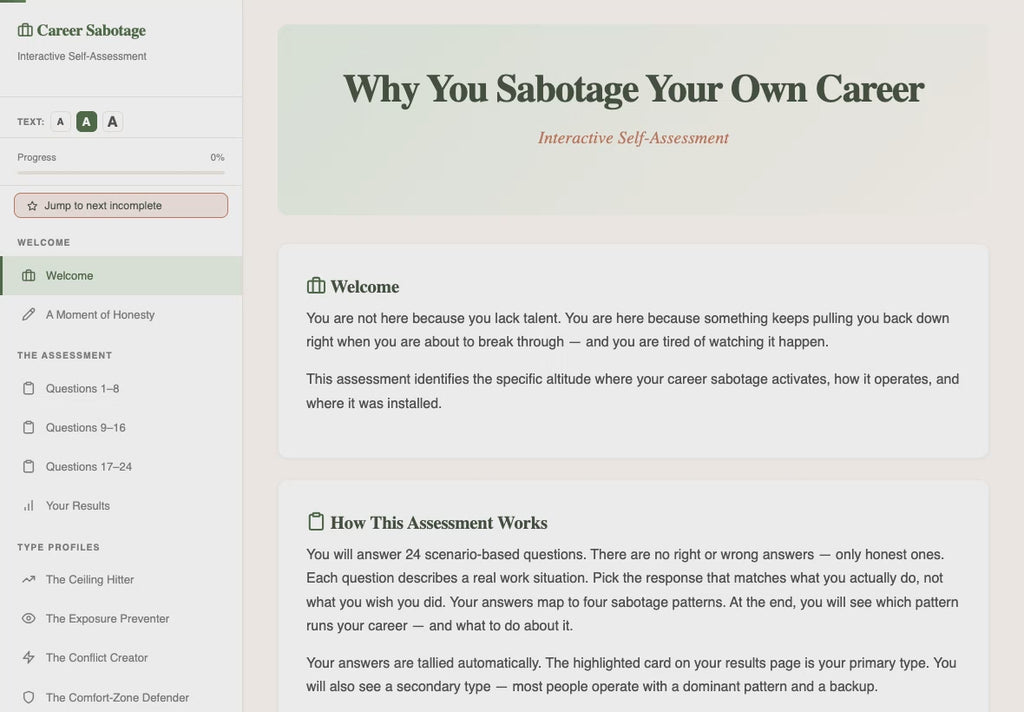Go to A Moment of Honesty
This screenshot has height=712, width=1024.
(x=121, y=315)
